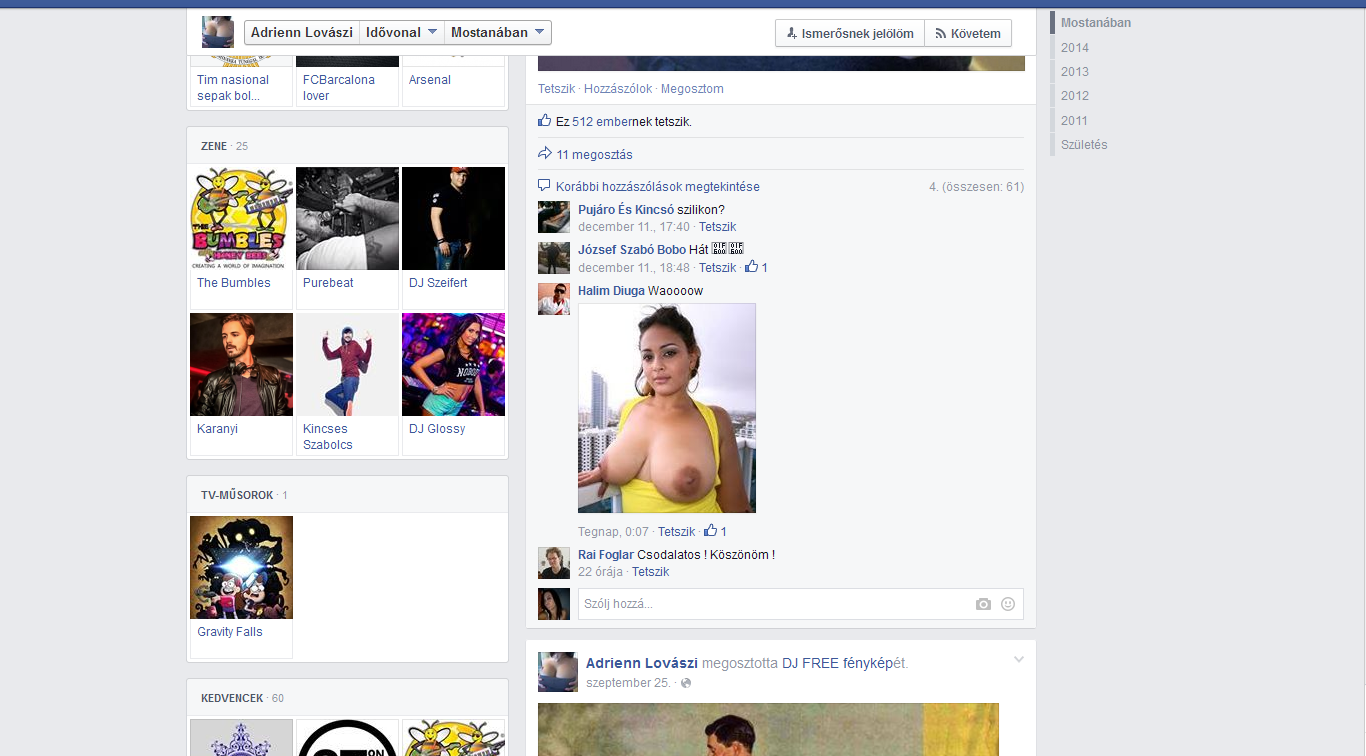The width and height of the screenshot is (1366, 756).
Task: Open the post options chevron on Adrienn's post
Action: [1019, 659]
